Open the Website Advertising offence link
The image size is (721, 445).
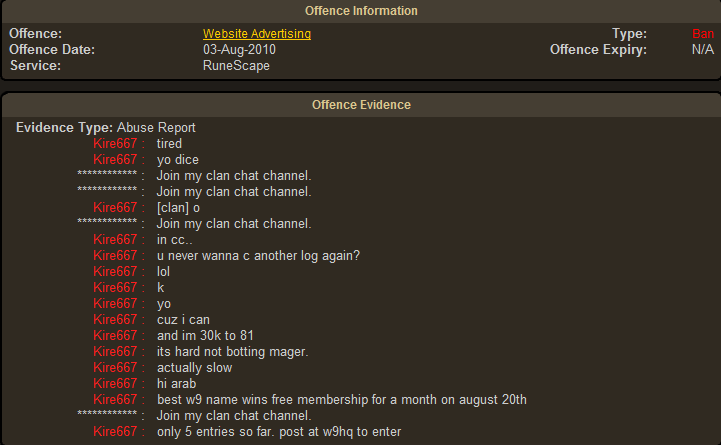point(256,34)
